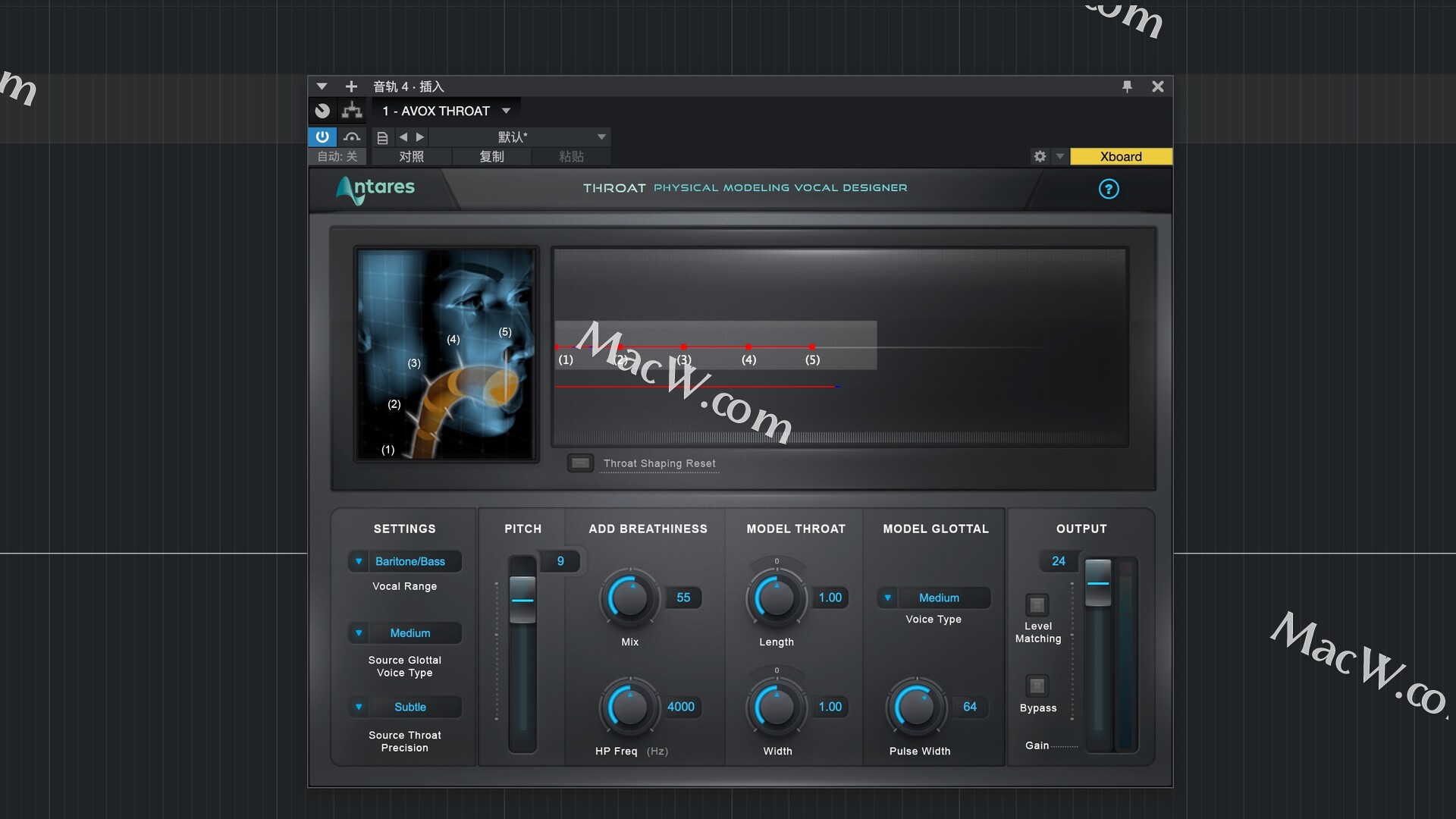Click the Breathiness Mix knob

(x=629, y=598)
